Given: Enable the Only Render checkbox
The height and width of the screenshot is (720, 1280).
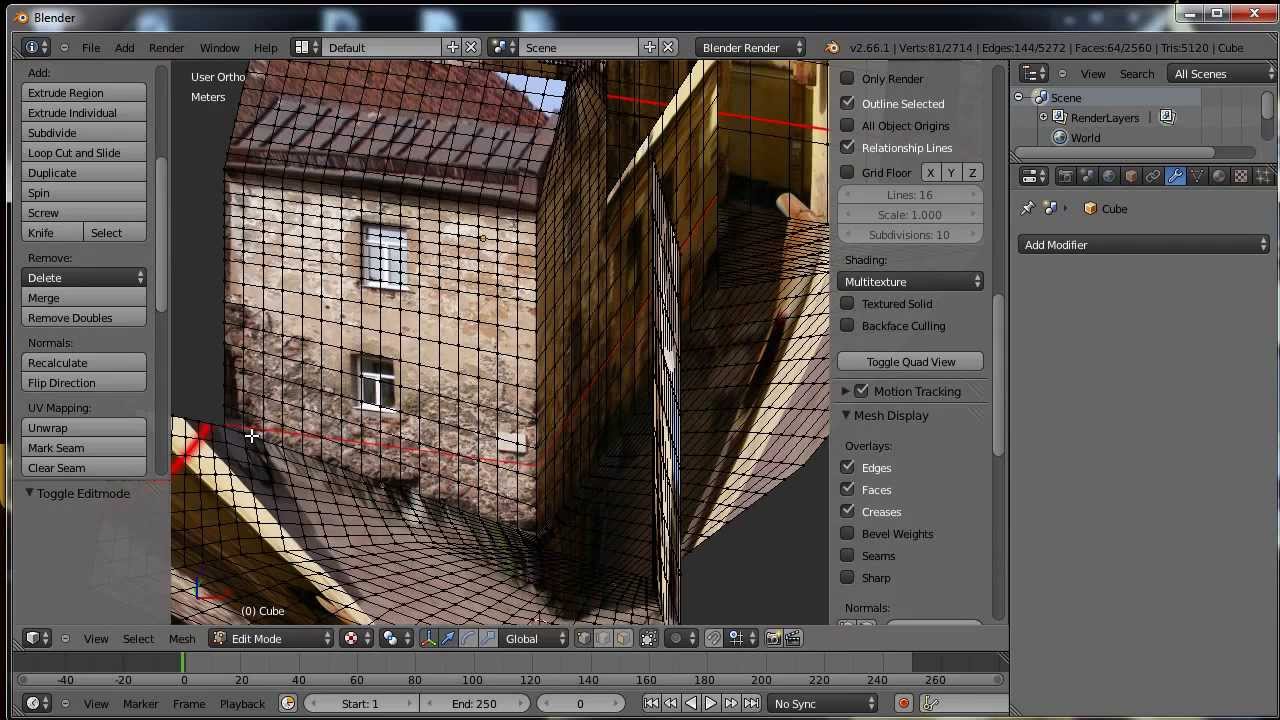Looking at the screenshot, I should coord(847,79).
